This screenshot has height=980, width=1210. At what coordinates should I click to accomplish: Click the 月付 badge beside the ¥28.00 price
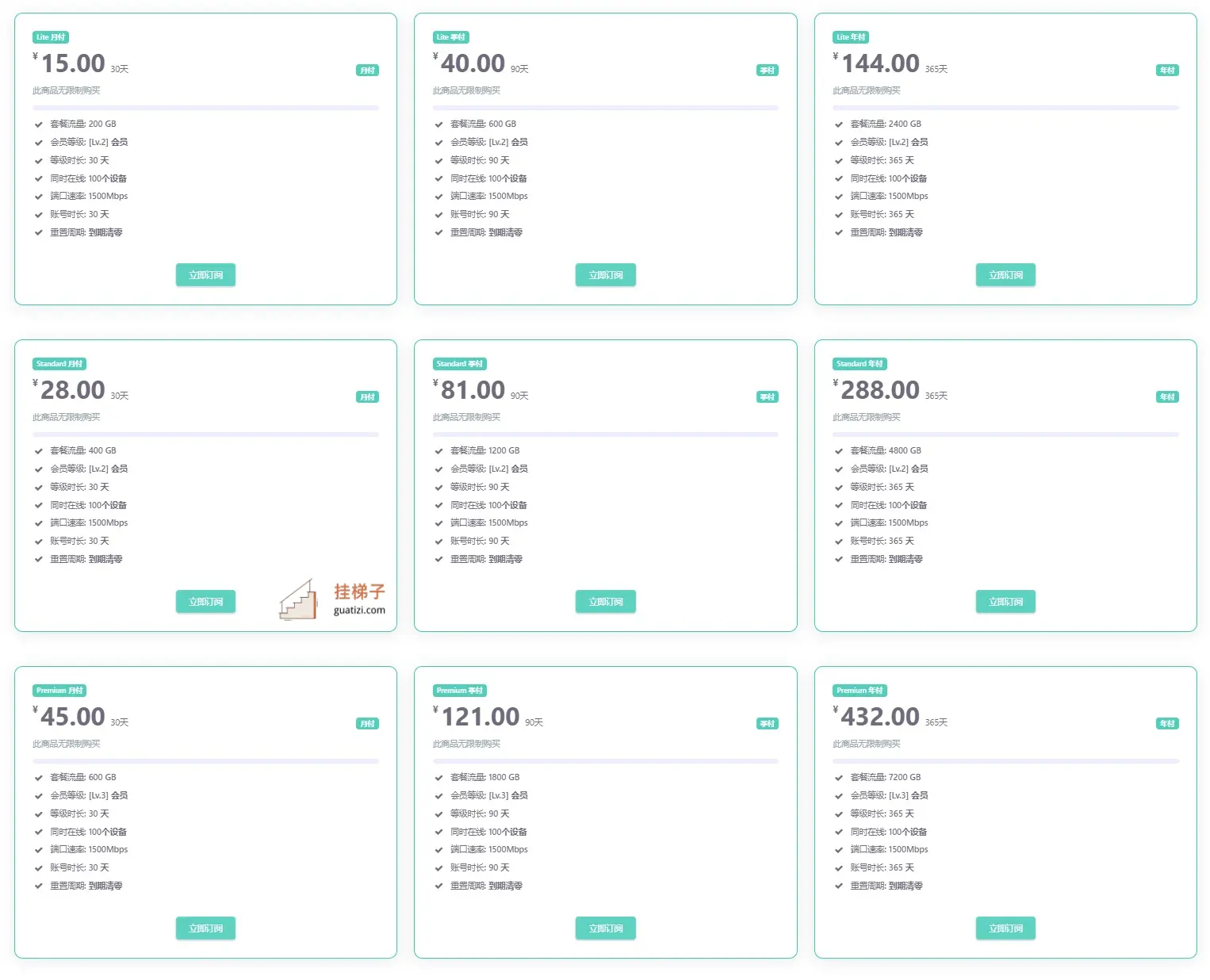click(x=367, y=397)
